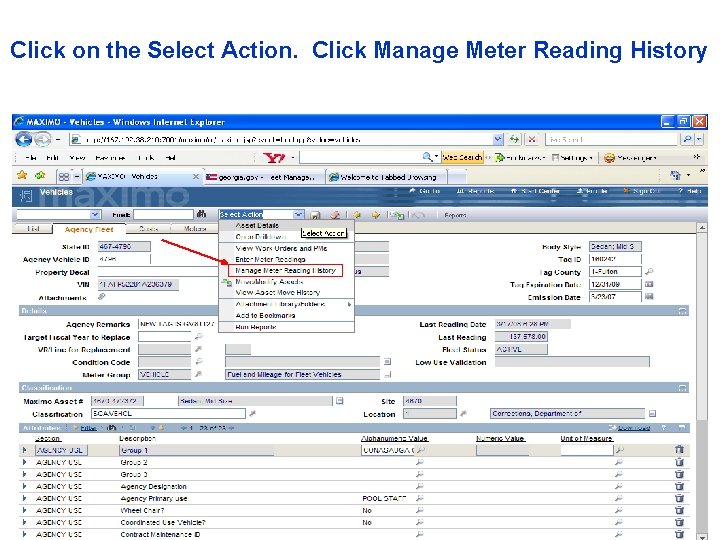This screenshot has width=720, height=540.
Task: Open the Tag Expiration Date calendar icon
Action: coord(649,284)
